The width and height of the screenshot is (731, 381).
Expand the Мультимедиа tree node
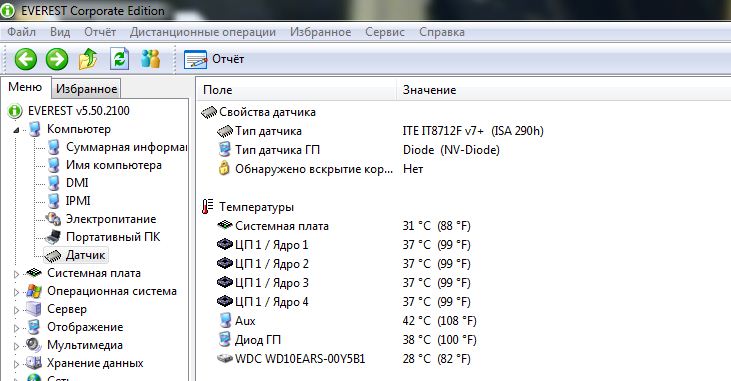point(16,346)
